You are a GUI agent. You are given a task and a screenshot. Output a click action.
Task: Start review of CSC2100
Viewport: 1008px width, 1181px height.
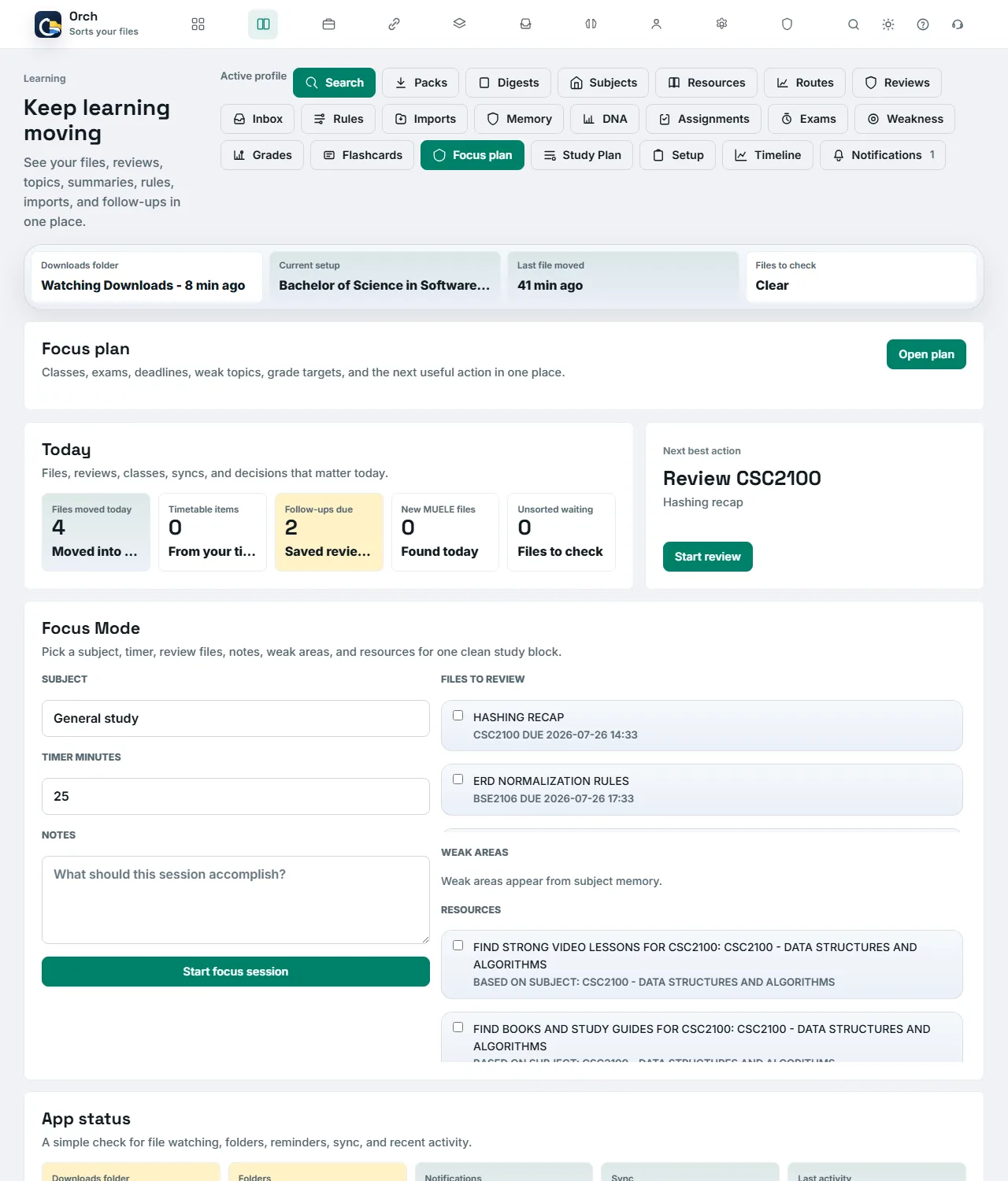(707, 557)
